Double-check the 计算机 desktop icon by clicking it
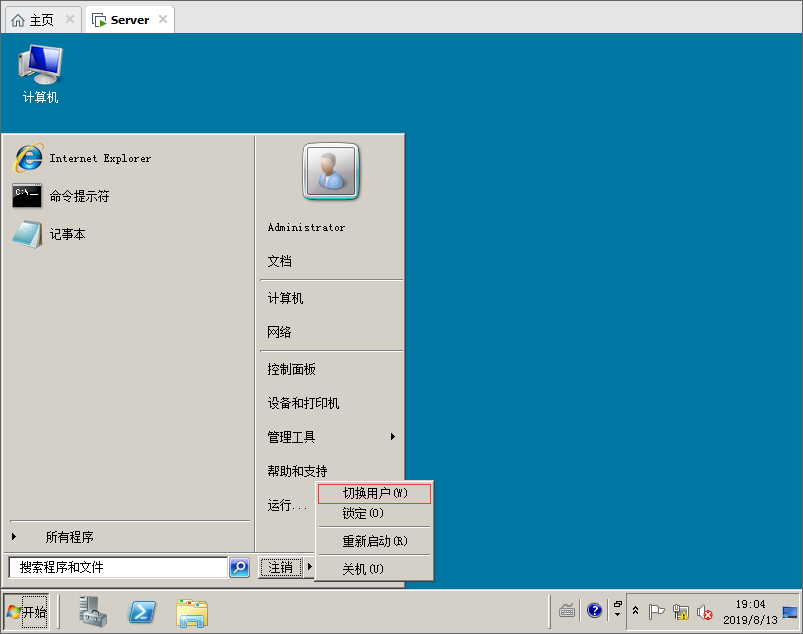803x634 pixels. (x=40, y=74)
